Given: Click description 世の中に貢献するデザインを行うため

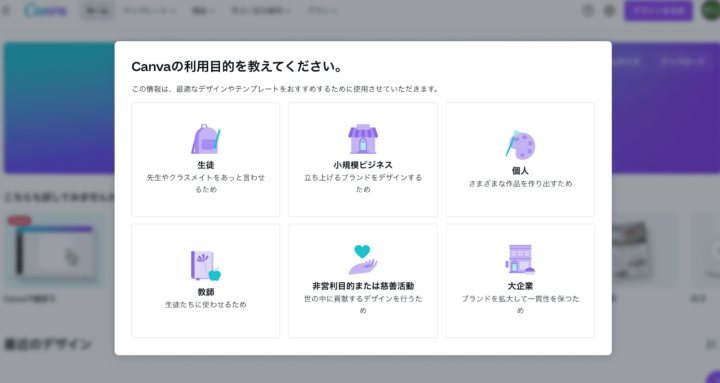Looking at the screenshot, I should tap(363, 304).
